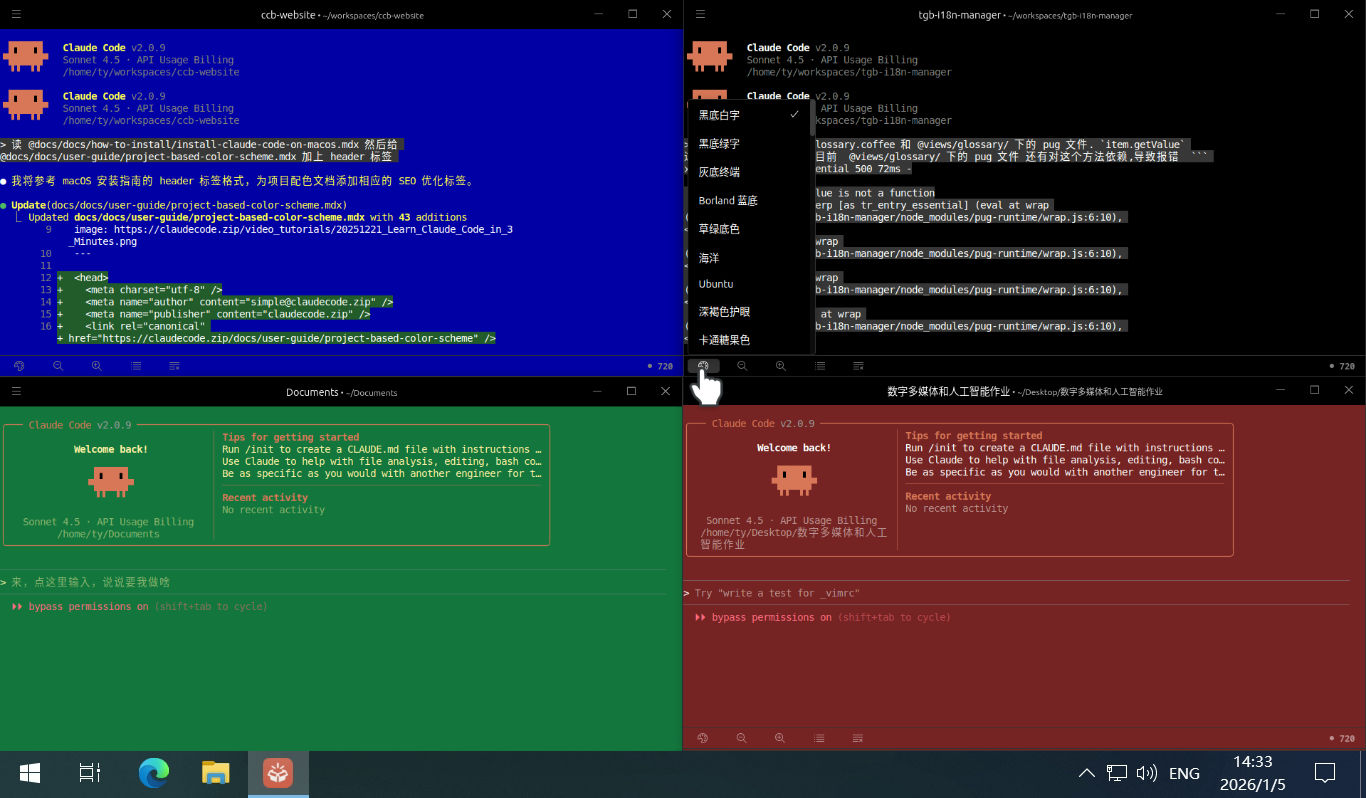Viewport: 1366px width, 798px height.
Task: Zoom in using the tgb-i18n-manager toolbar magnifier
Action: [x=780, y=366]
